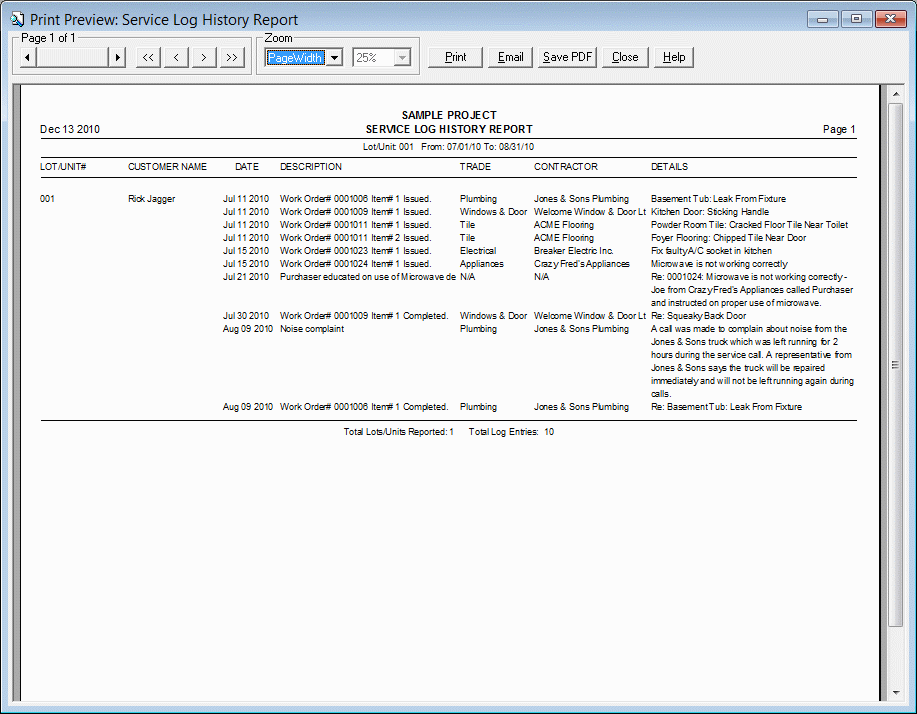Click Work Order# 0001023 Item# 1 Issued
Image resolution: width=917 pixels, height=714 pixels.
[356, 251]
